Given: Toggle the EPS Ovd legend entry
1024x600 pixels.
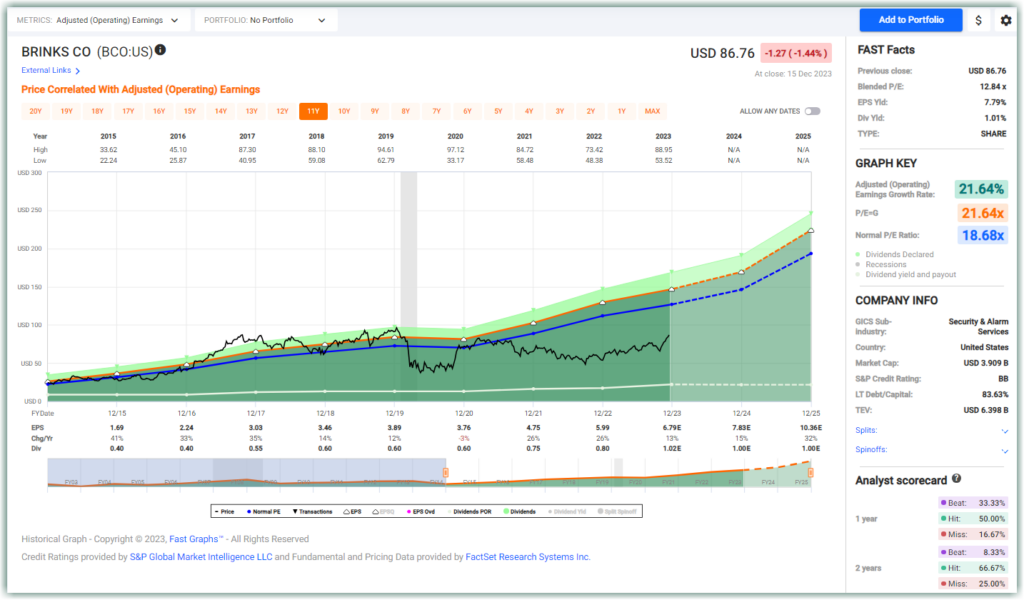Looking at the screenshot, I should 421,511.
